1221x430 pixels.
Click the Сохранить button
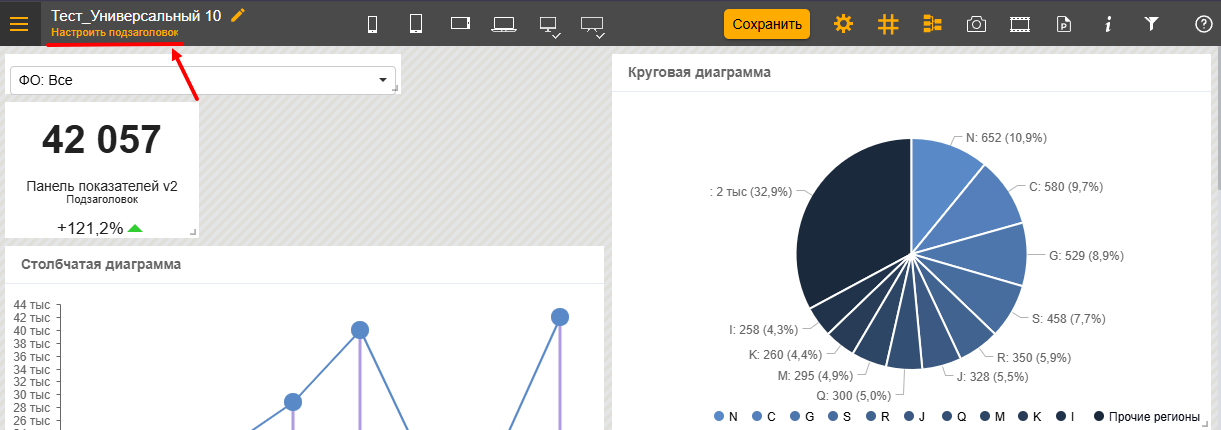point(766,24)
